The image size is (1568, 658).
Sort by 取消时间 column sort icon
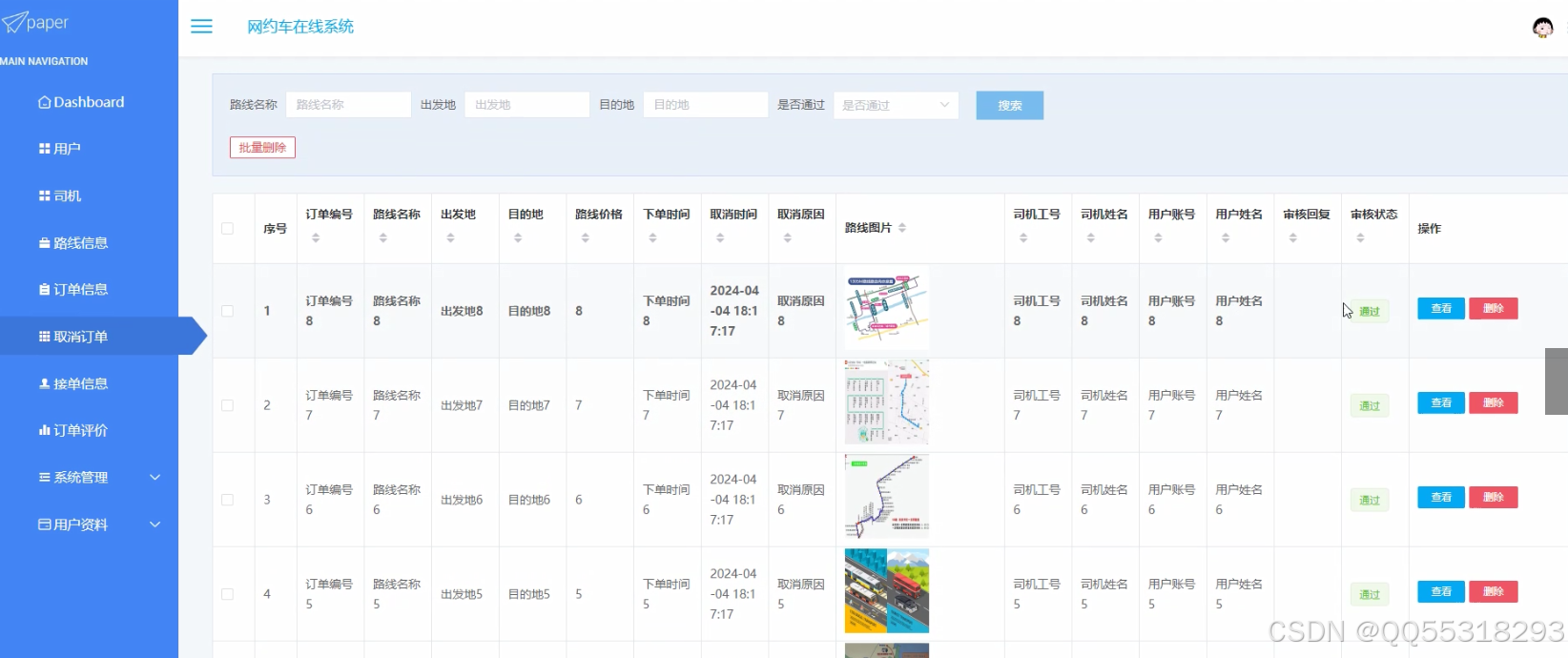coord(720,238)
